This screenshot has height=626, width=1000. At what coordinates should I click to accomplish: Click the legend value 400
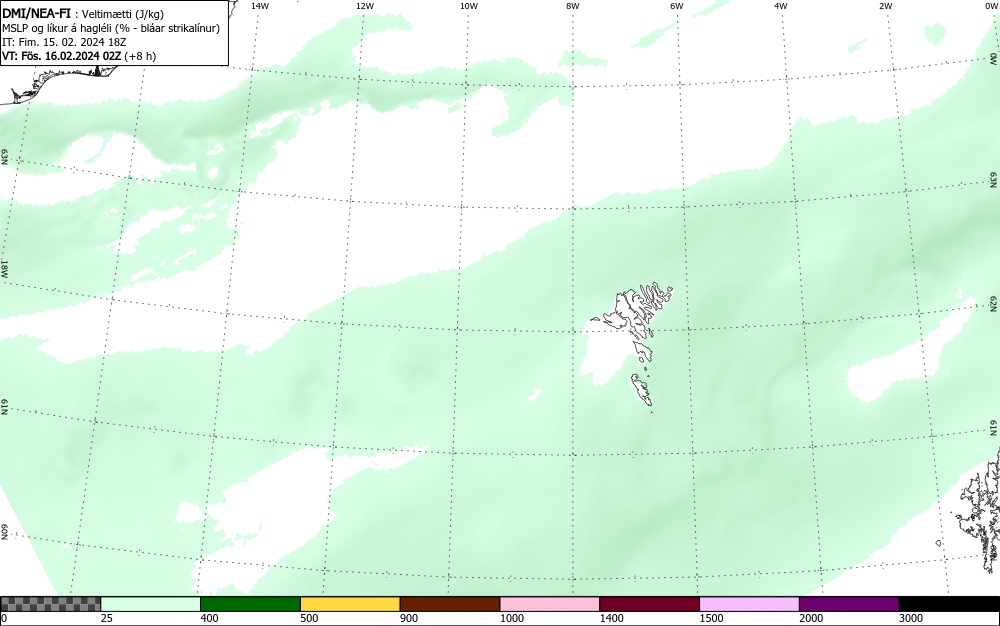pyautogui.click(x=209, y=618)
